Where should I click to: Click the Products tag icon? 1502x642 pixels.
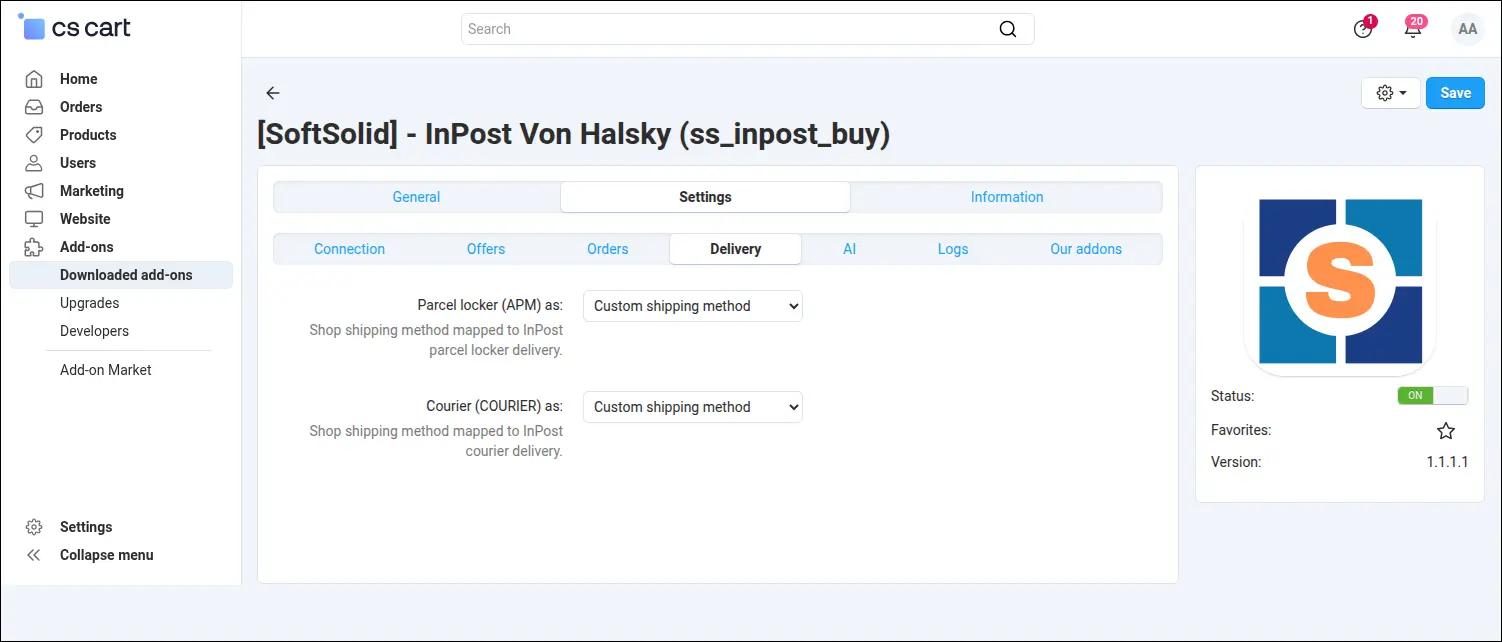[x=34, y=135]
